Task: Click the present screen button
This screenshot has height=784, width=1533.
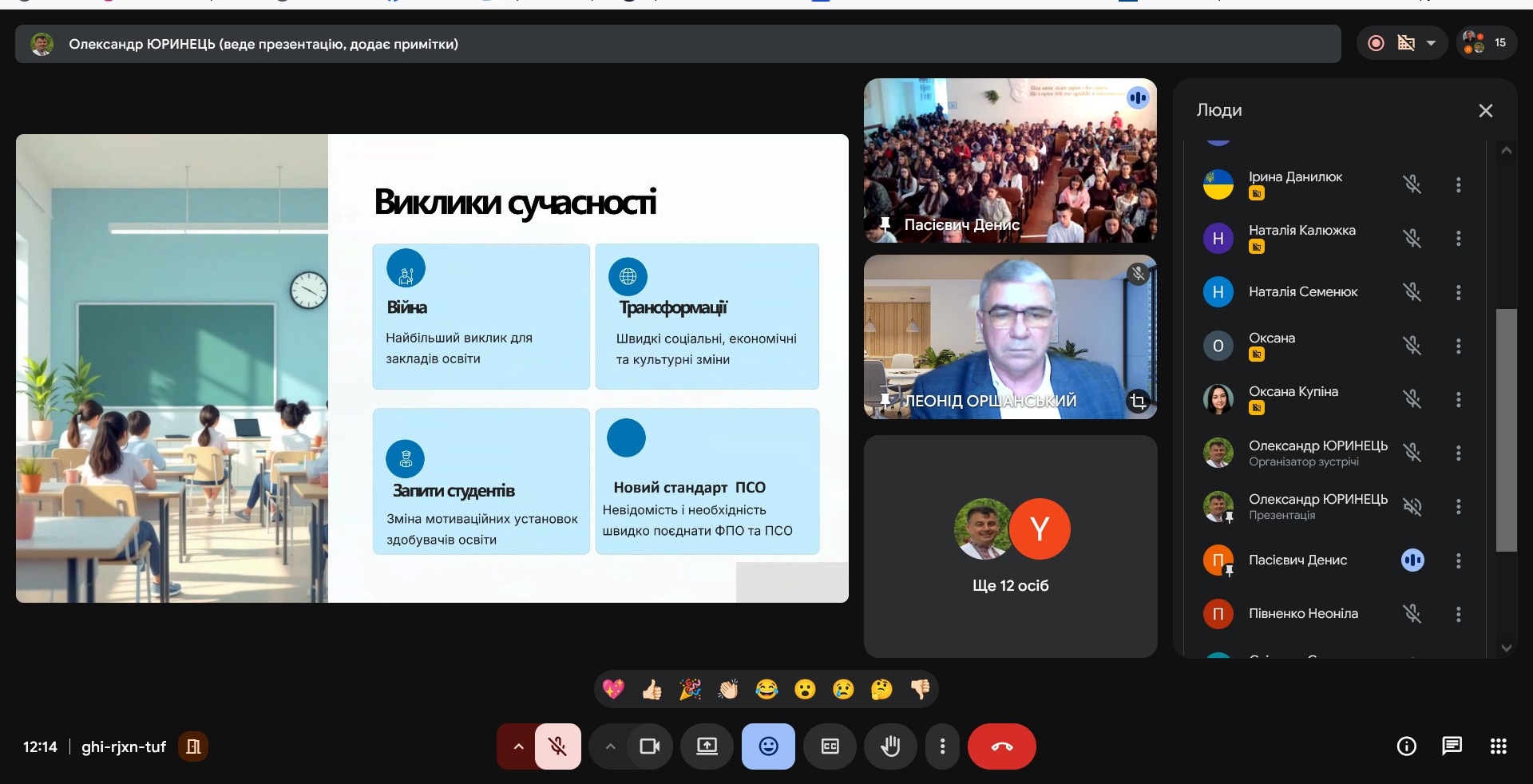Action: [707, 746]
